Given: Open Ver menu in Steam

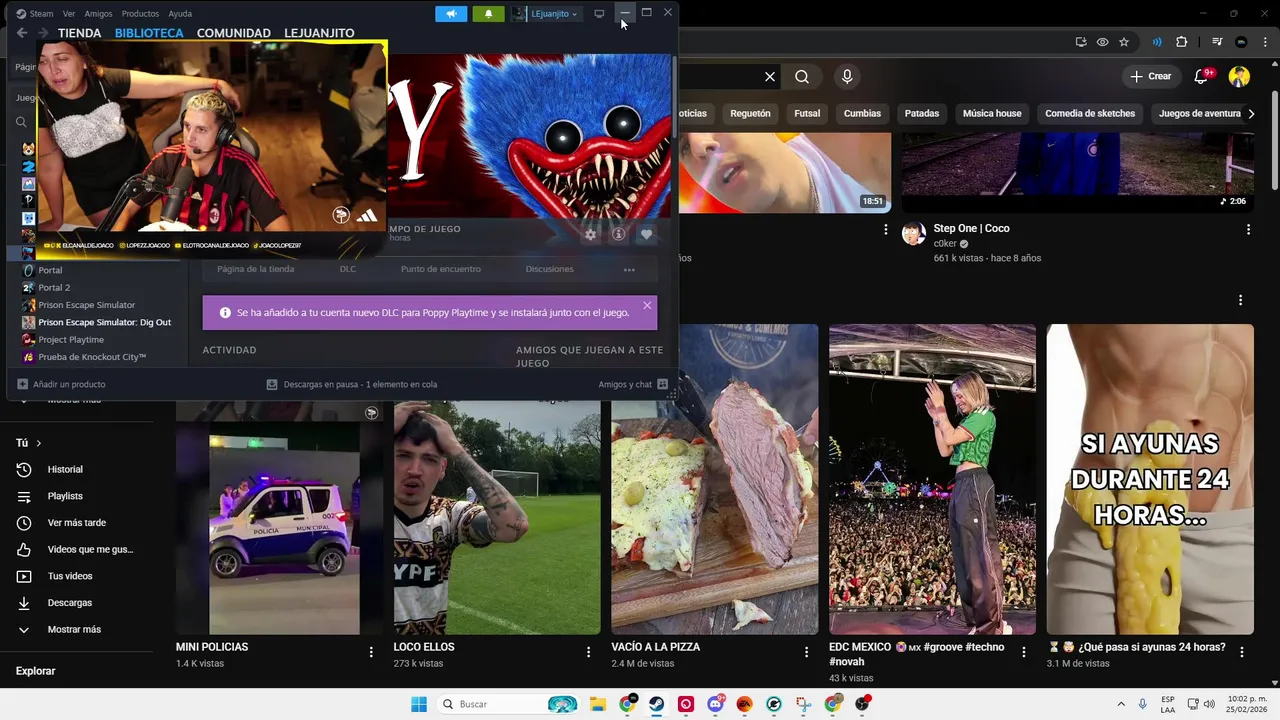Looking at the screenshot, I should click(69, 14).
